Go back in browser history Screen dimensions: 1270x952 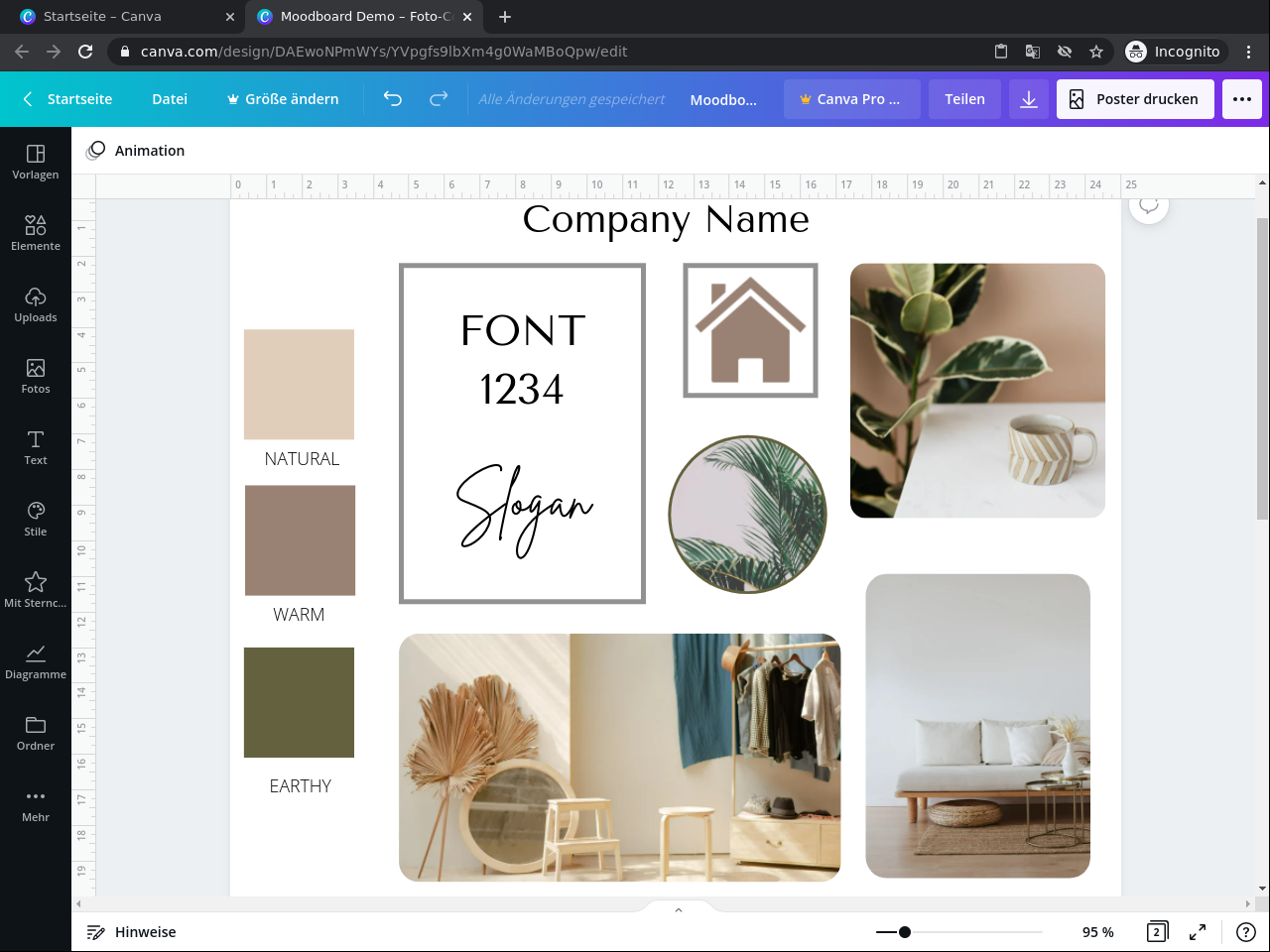tap(22, 52)
